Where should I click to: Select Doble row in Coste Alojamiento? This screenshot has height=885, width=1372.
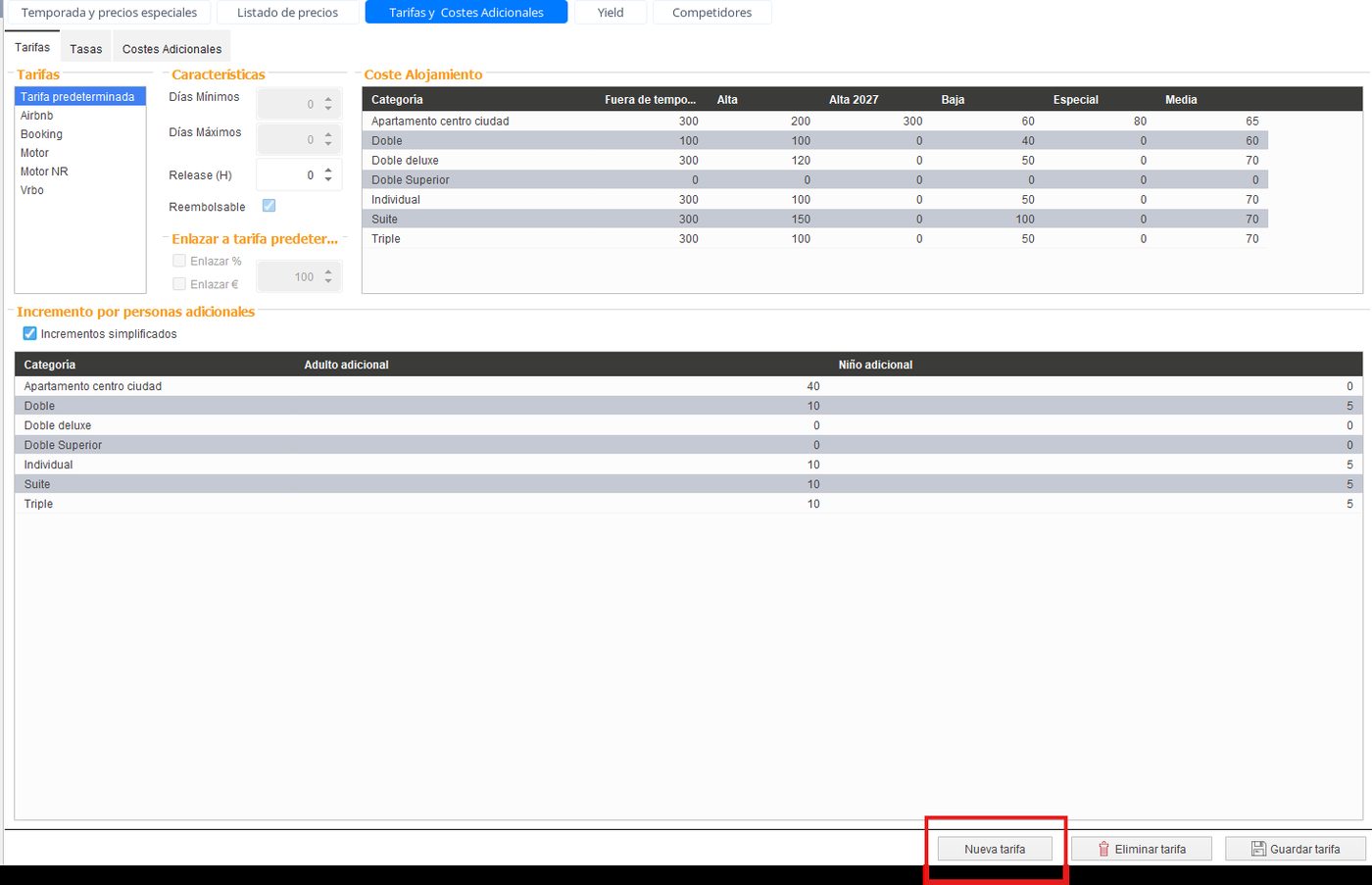(815, 140)
